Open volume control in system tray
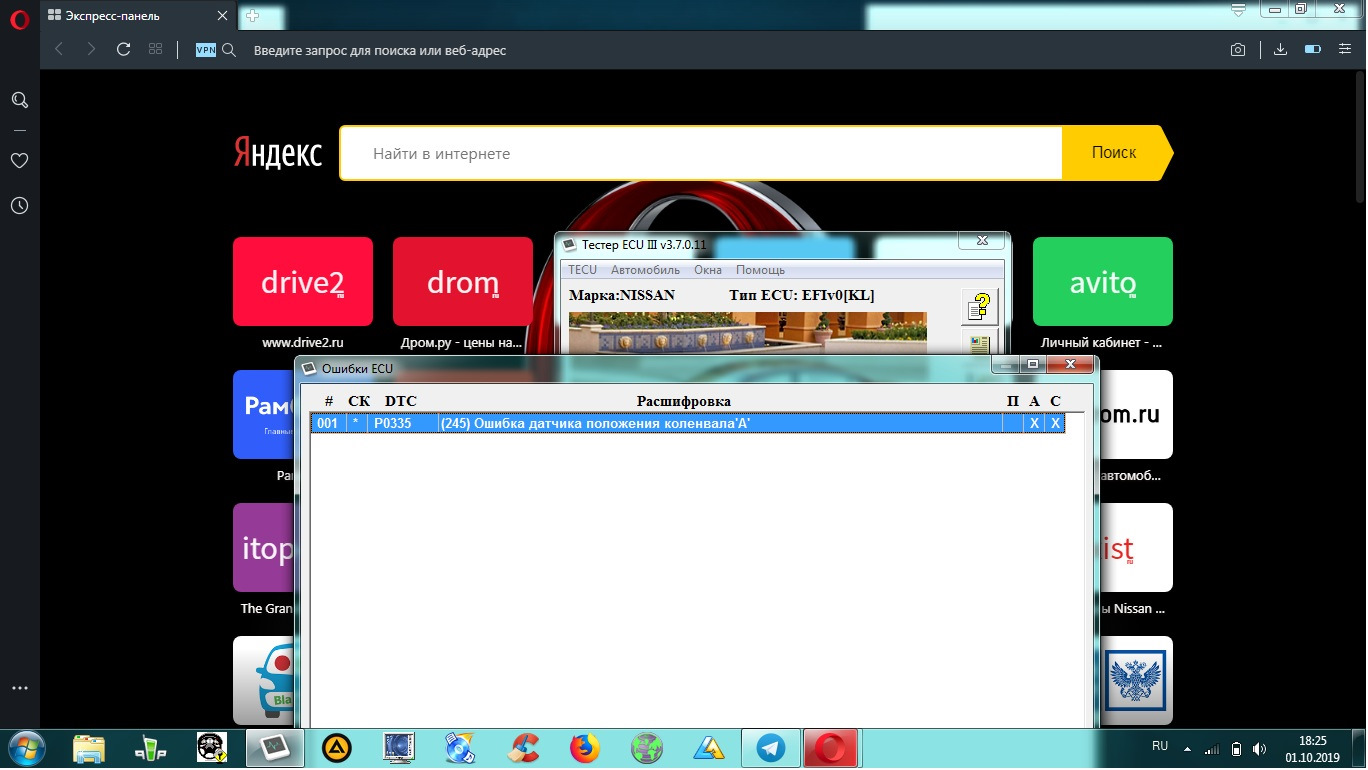The width and height of the screenshot is (1368, 770). point(1258,748)
